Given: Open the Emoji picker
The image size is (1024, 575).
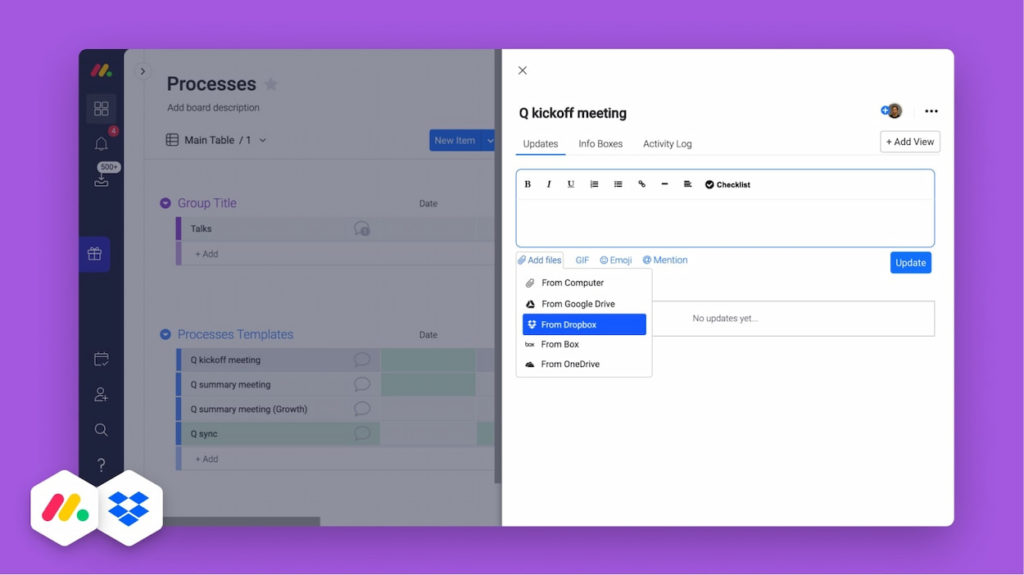Looking at the screenshot, I should tap(616, 260).
